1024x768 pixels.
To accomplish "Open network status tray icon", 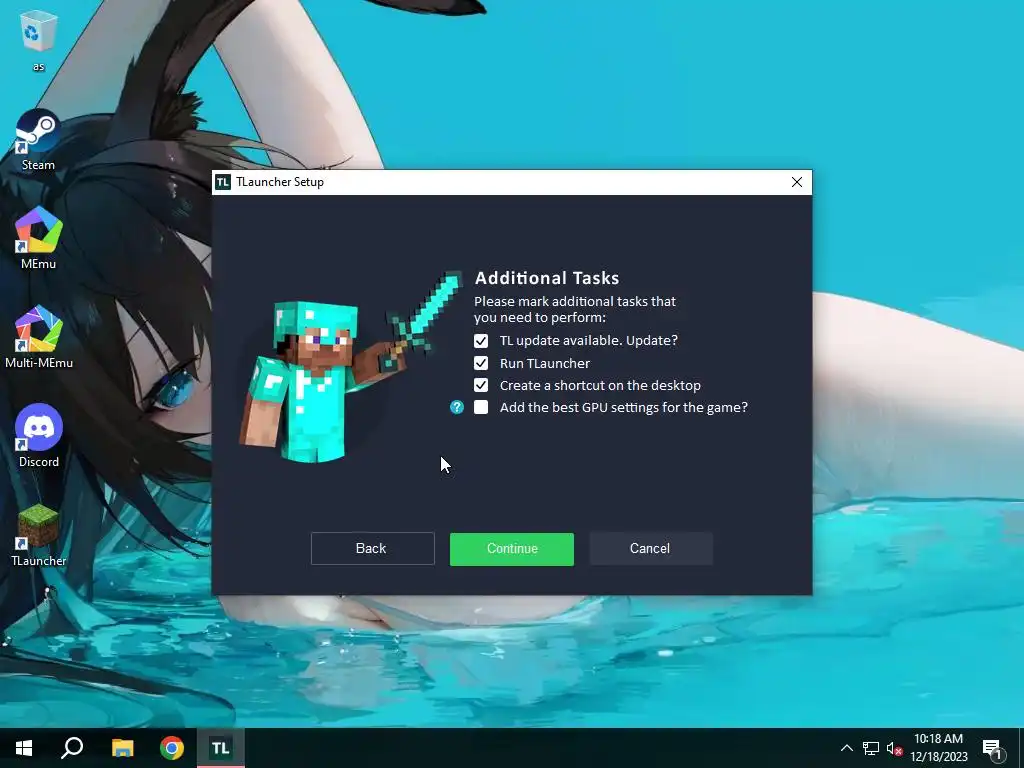I will coord(871,748).
